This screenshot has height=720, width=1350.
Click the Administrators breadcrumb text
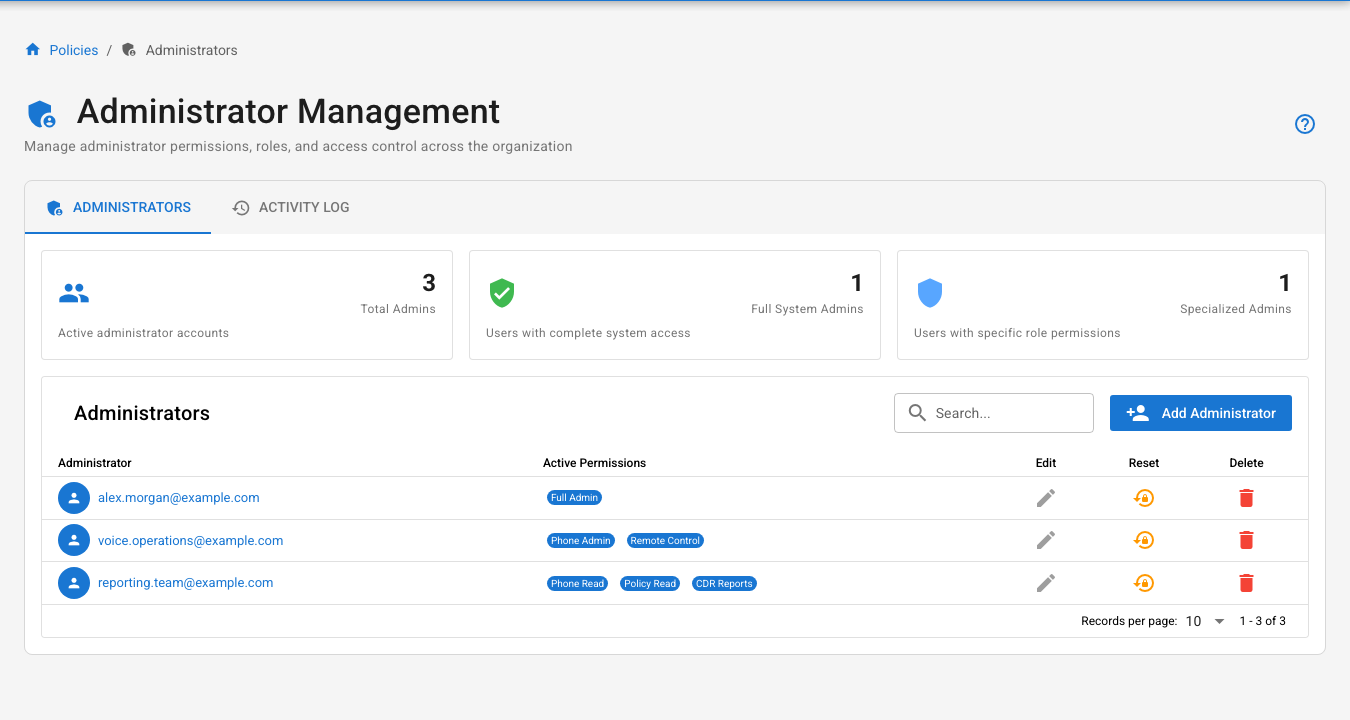point(192,50)
